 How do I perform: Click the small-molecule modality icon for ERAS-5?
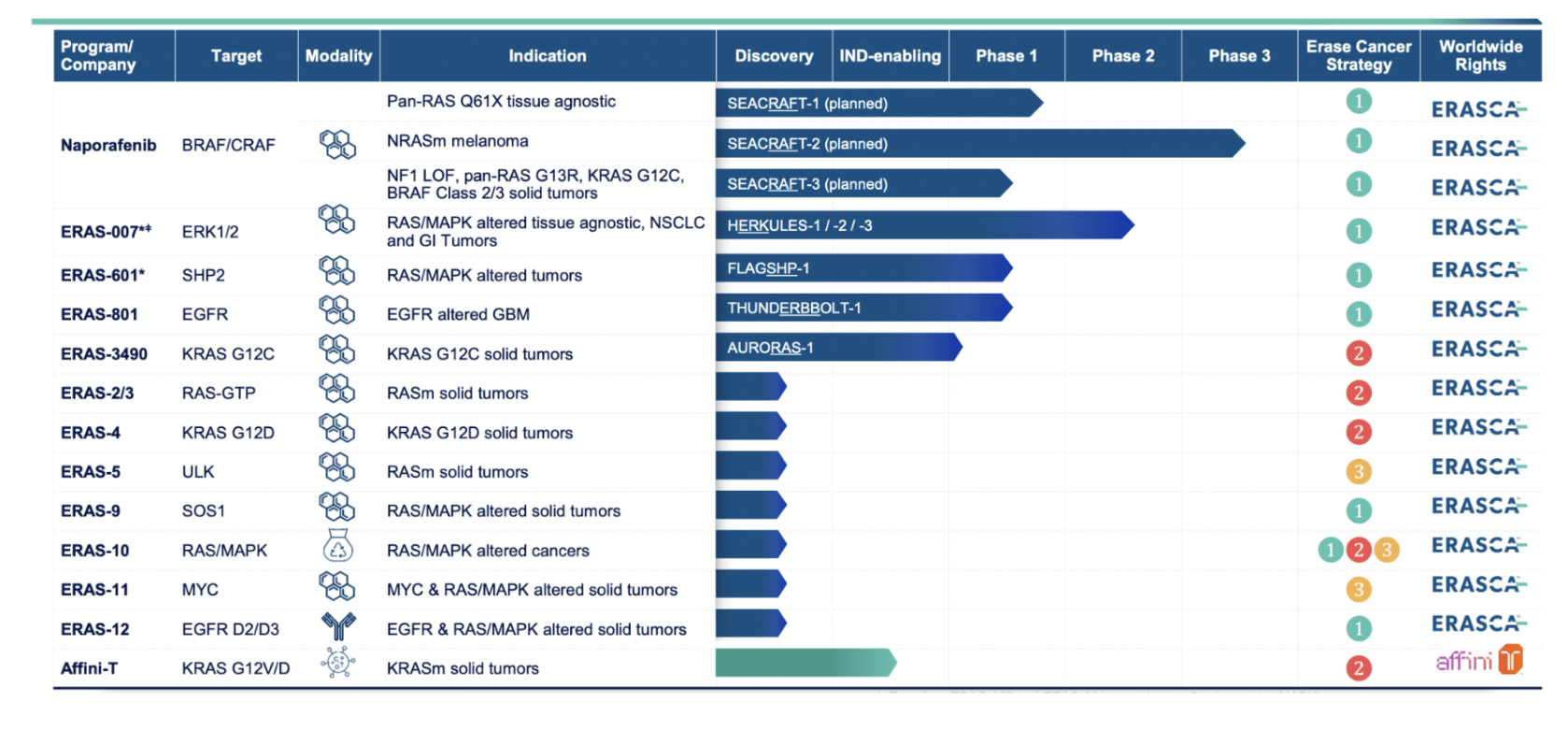click(x=337, y=467)
